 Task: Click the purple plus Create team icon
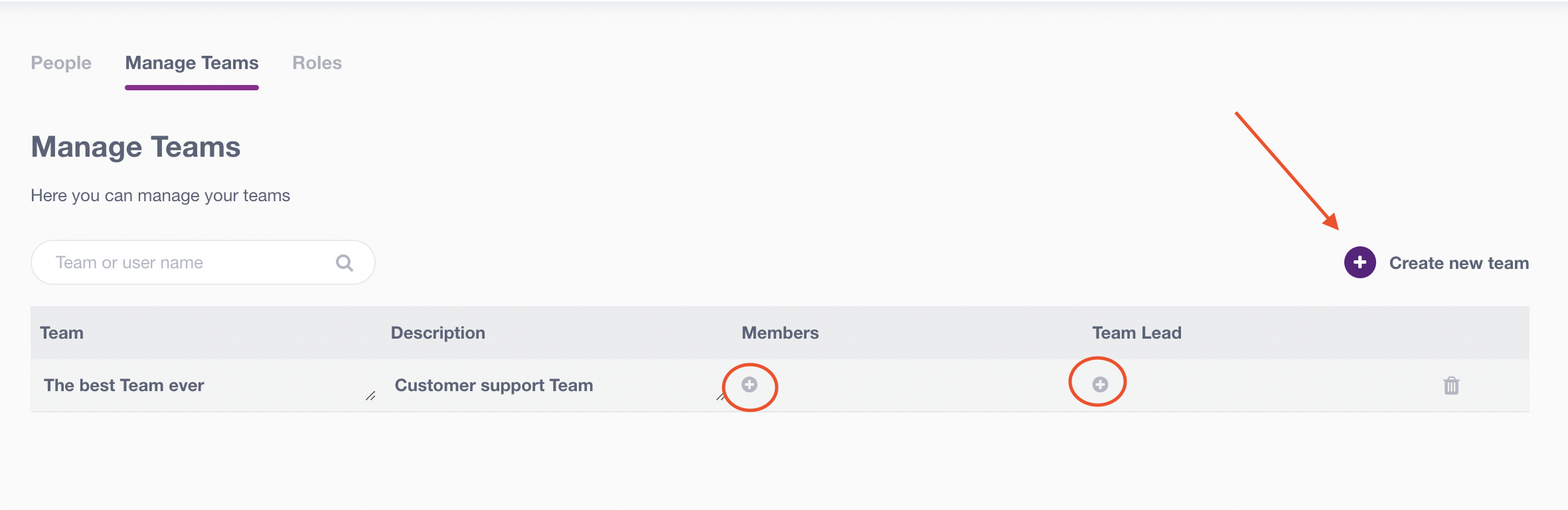[1360, 262]
